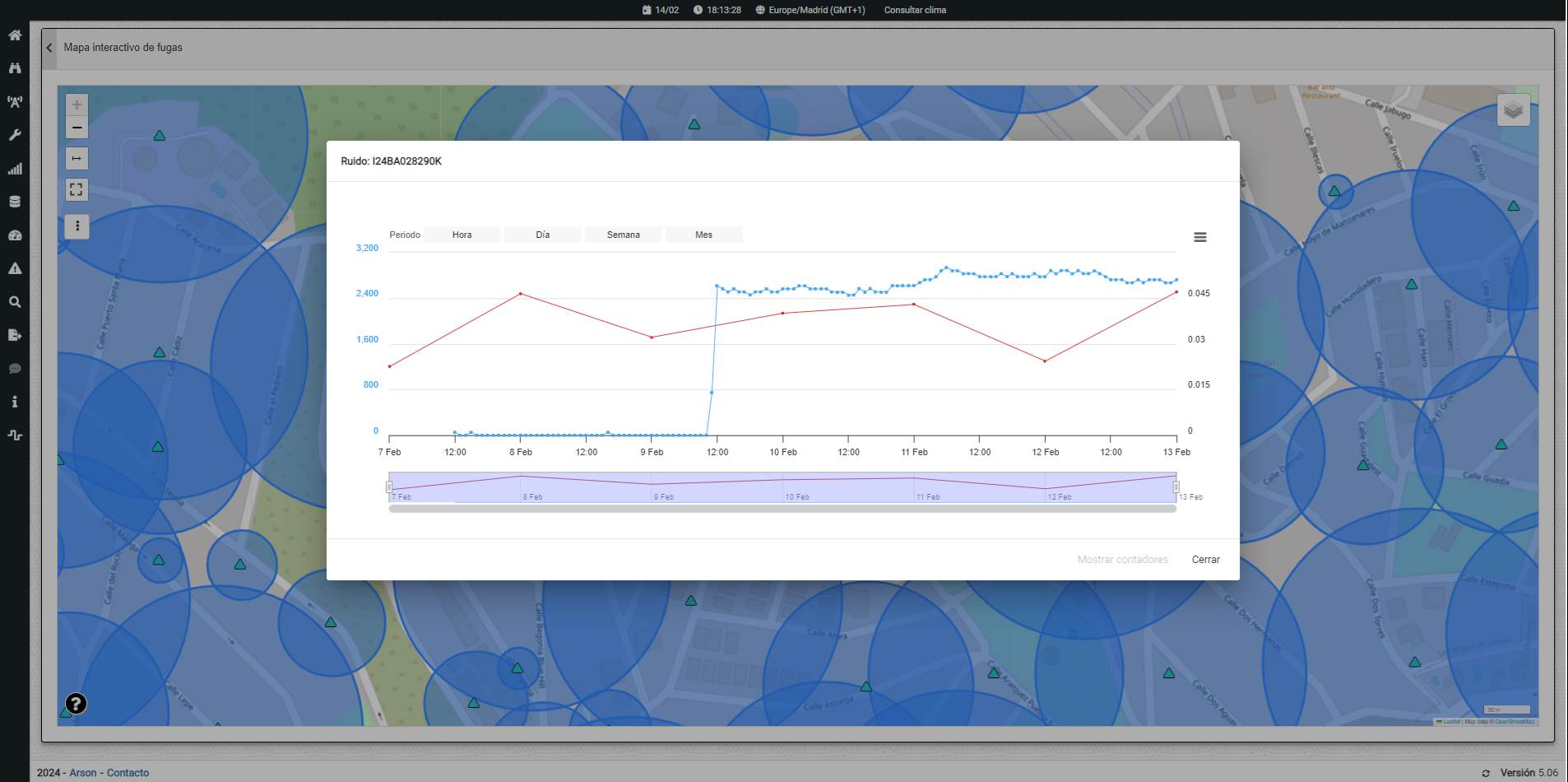Select the Semana period option
The width and height of the screenshot is (1568, 782).
(x=623, y=235)
